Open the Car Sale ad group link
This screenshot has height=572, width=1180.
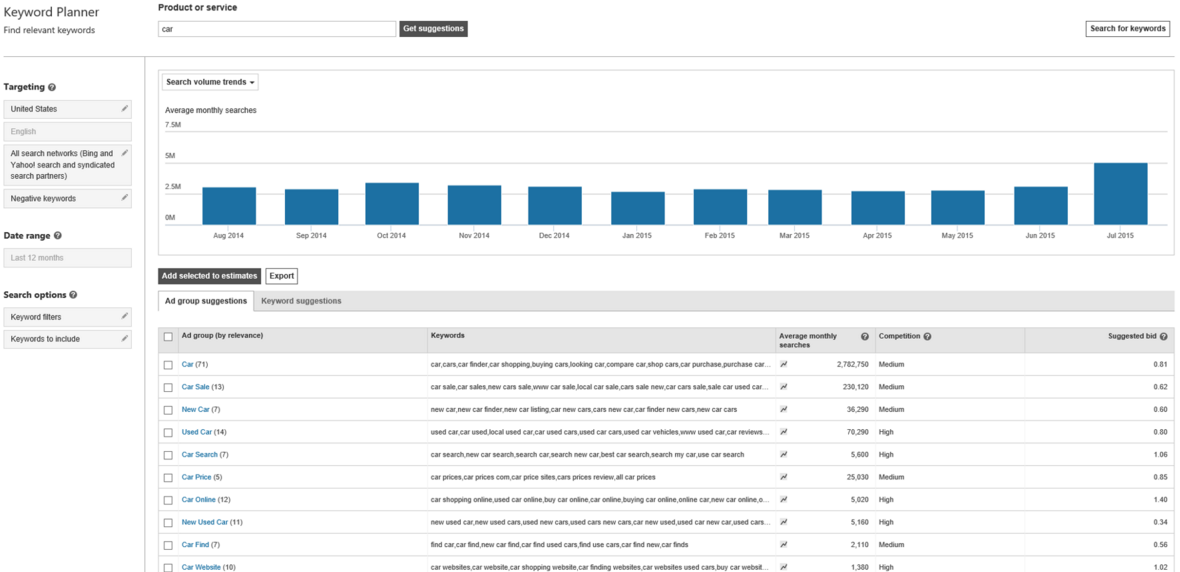point(196,387)
